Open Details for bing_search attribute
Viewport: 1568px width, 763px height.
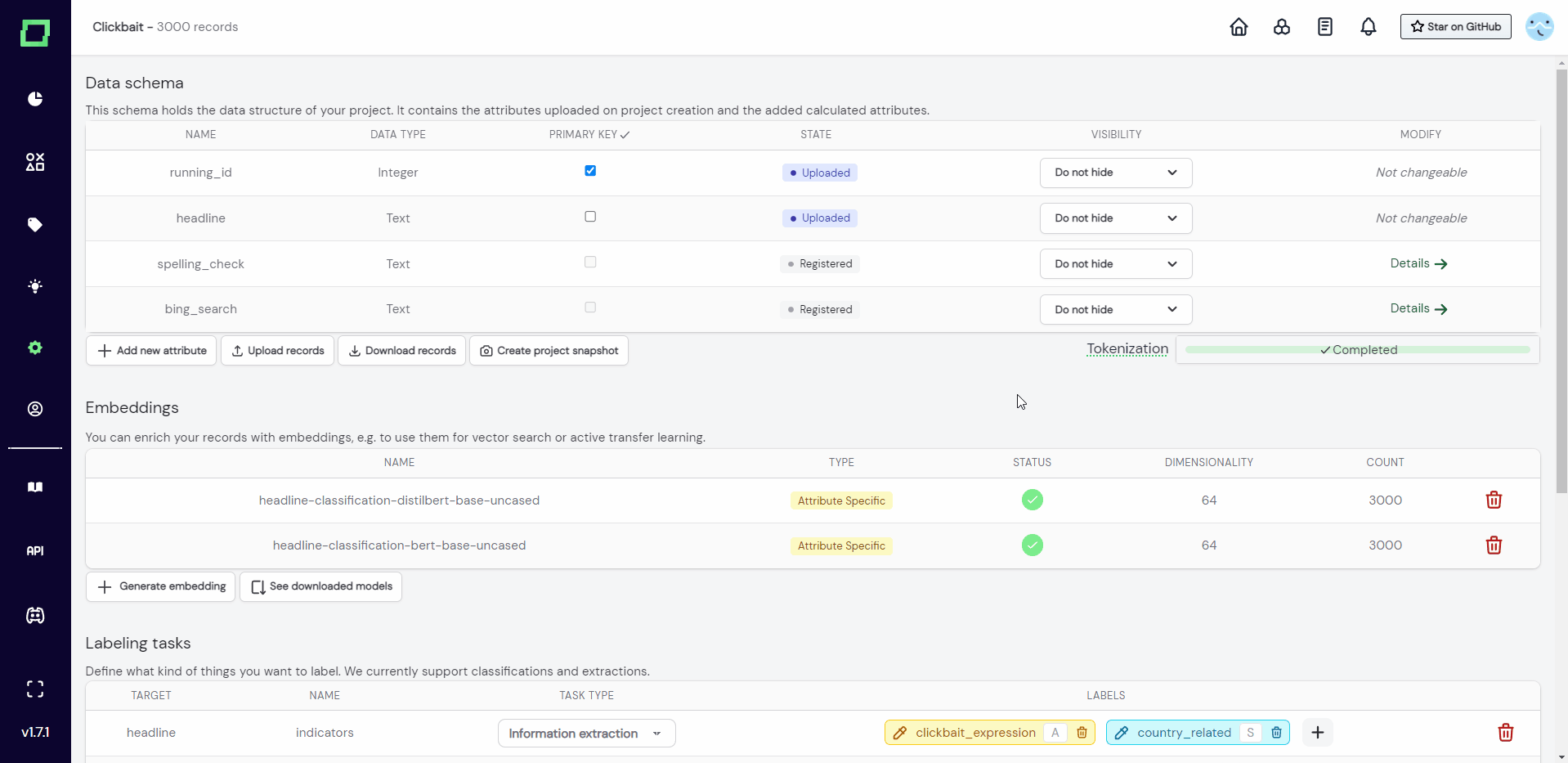(x=1419, y=308)
